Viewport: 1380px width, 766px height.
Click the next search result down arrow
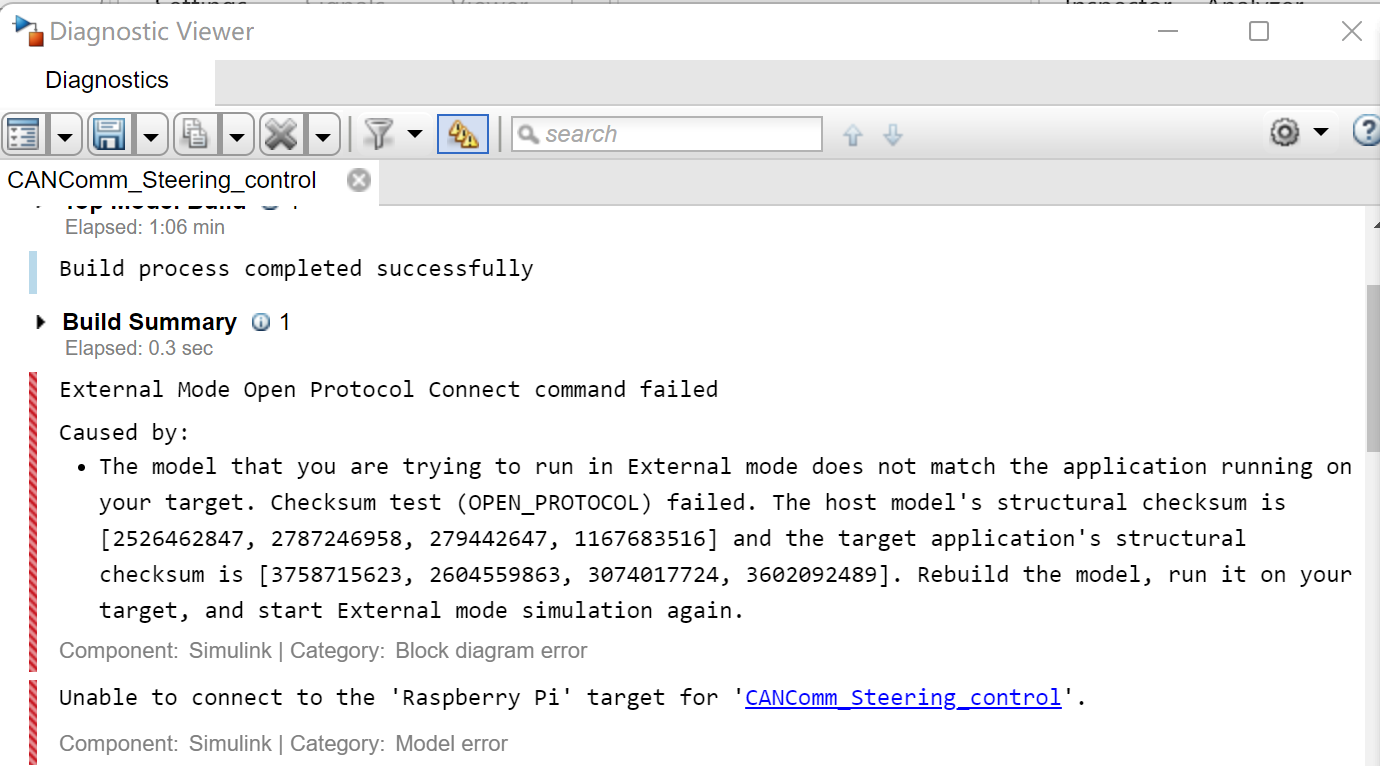pyautogui.click(x=893, y=134)
